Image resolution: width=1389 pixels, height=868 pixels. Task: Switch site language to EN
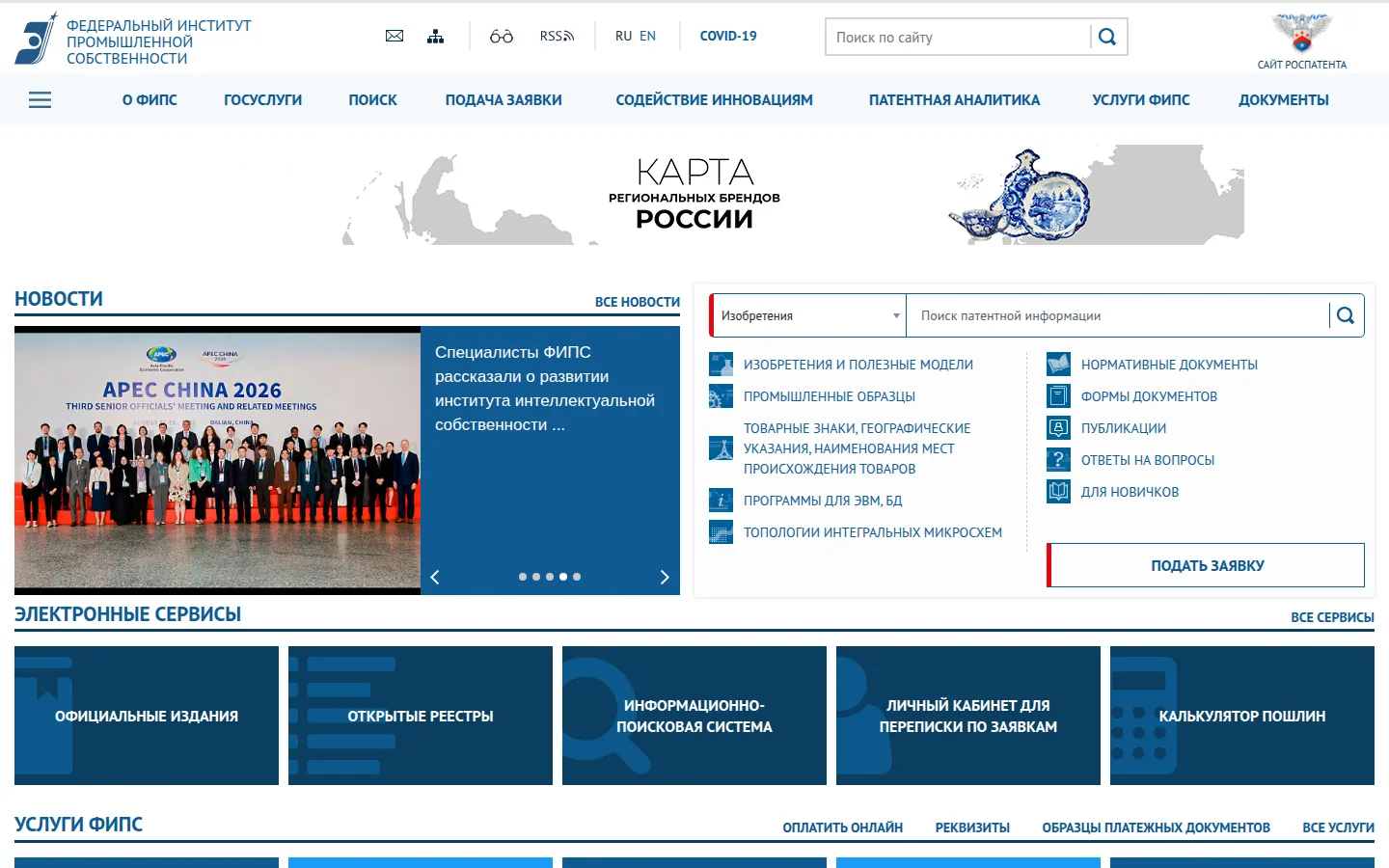coord(647,36)
